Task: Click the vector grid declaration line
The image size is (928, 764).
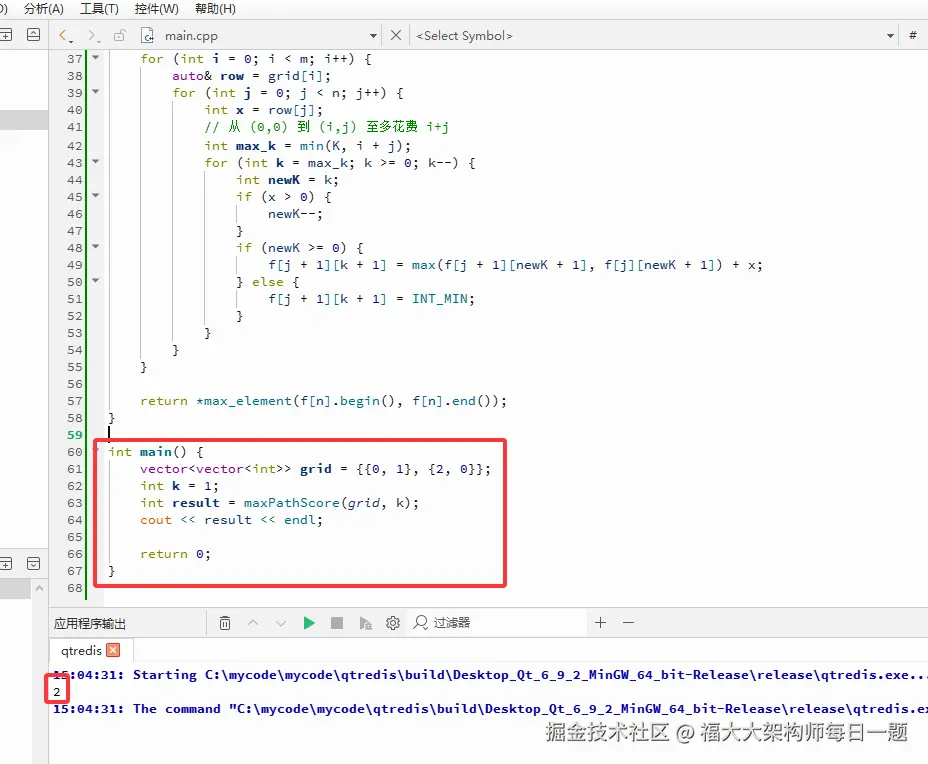Action: point(315,469)
